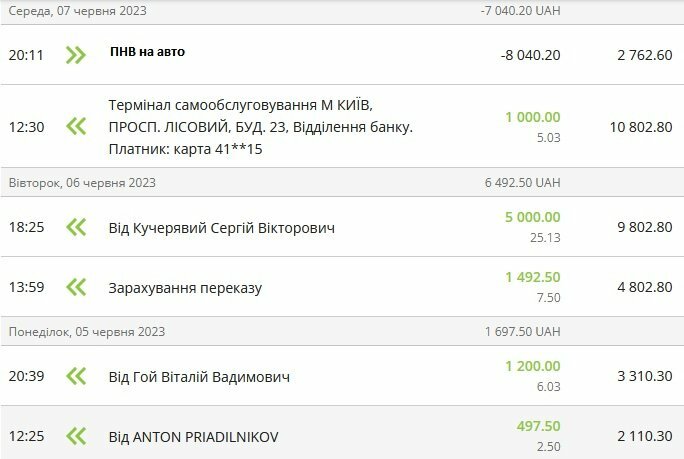Select the Вівторок, 06 червня 2023 date header
The width and height of the screenshot is (684, 459).
(x=82, y=182)
